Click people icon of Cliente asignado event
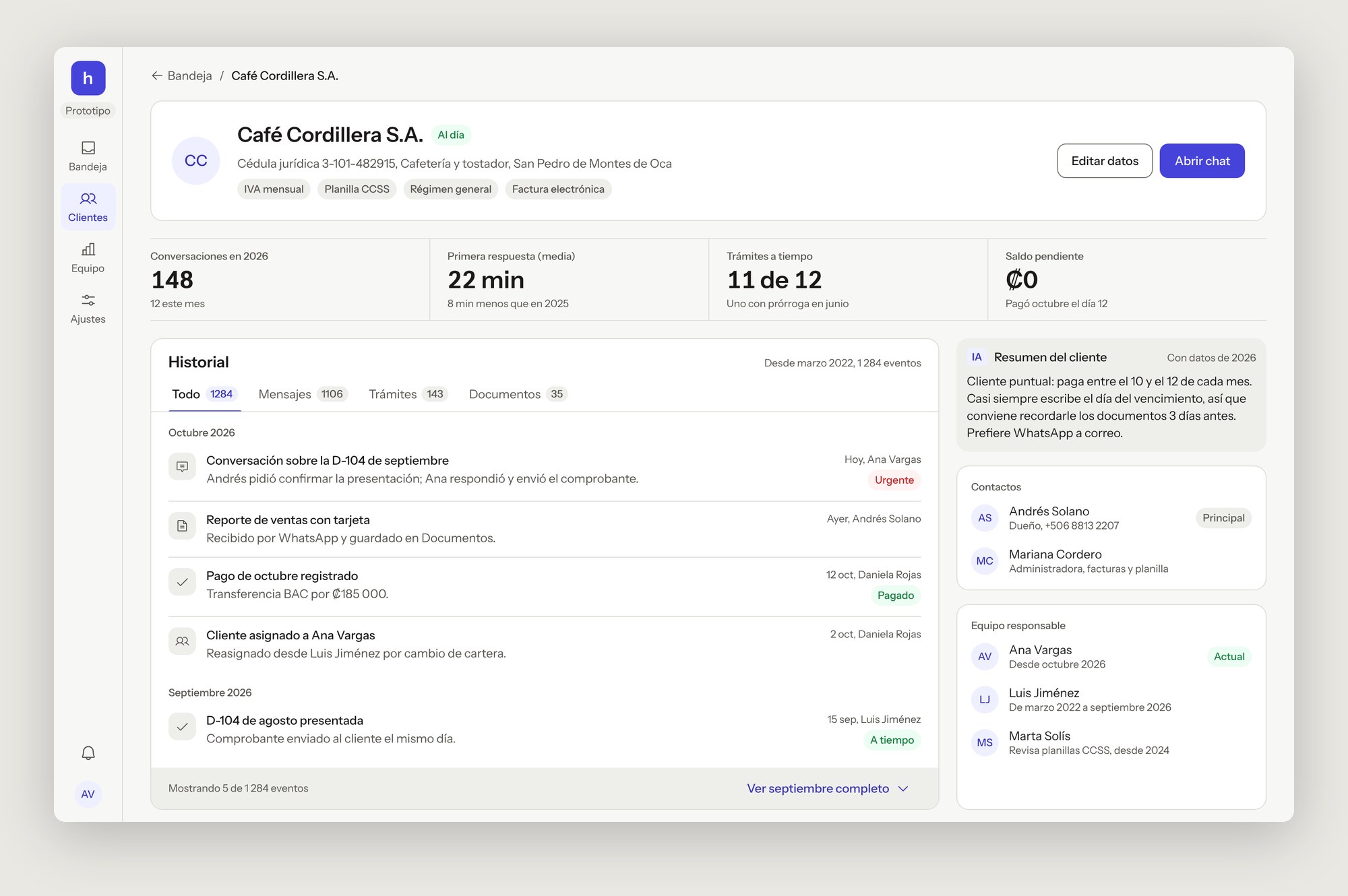This screenshot has width=1348, height=896. [x=182, y=641]
